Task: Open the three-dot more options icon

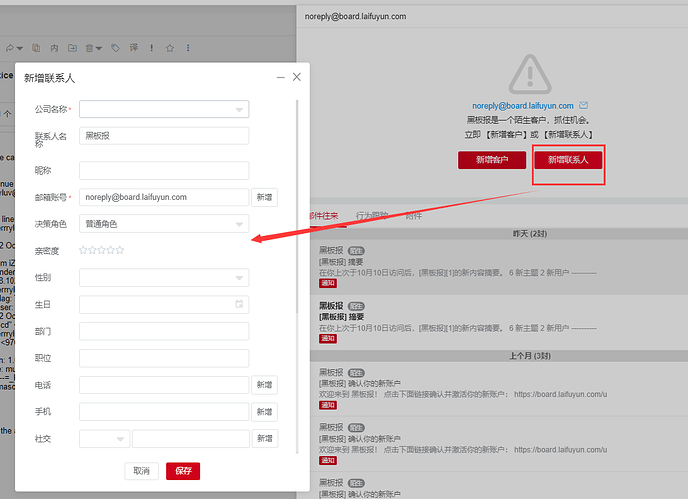Action: [x=186, y=47]
